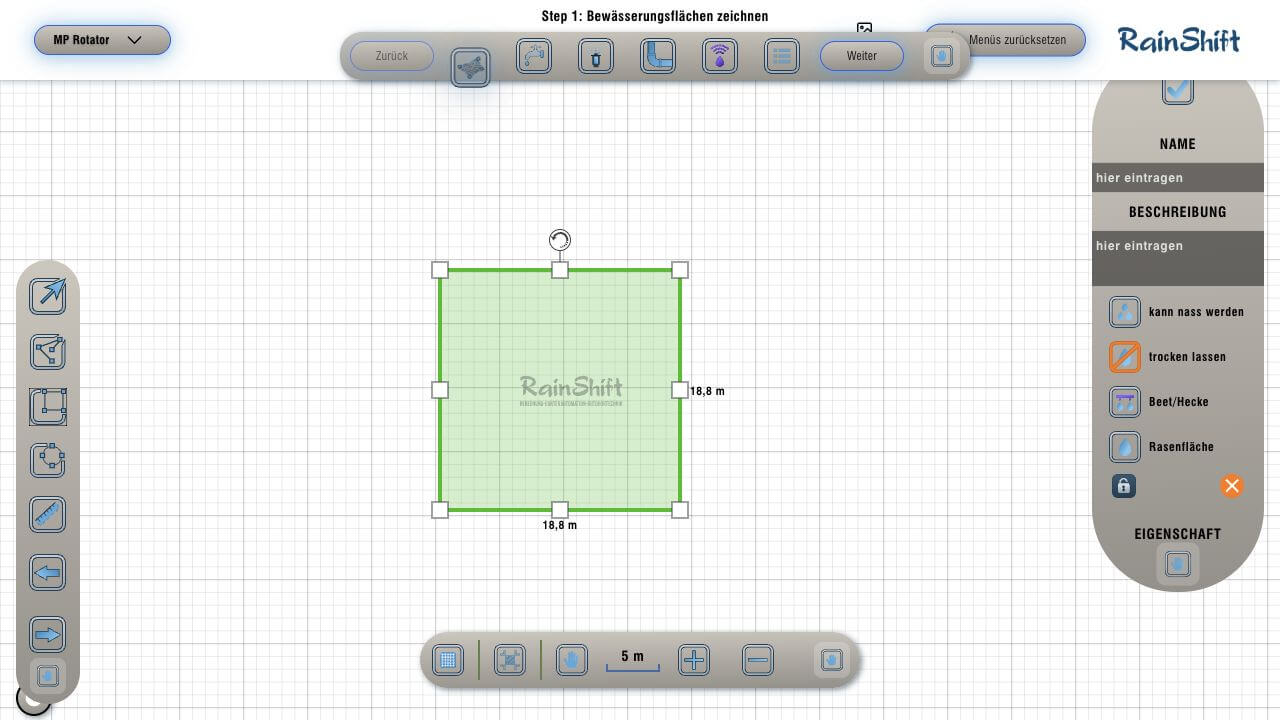Click the top-right corner resize handle

point(680,270)
